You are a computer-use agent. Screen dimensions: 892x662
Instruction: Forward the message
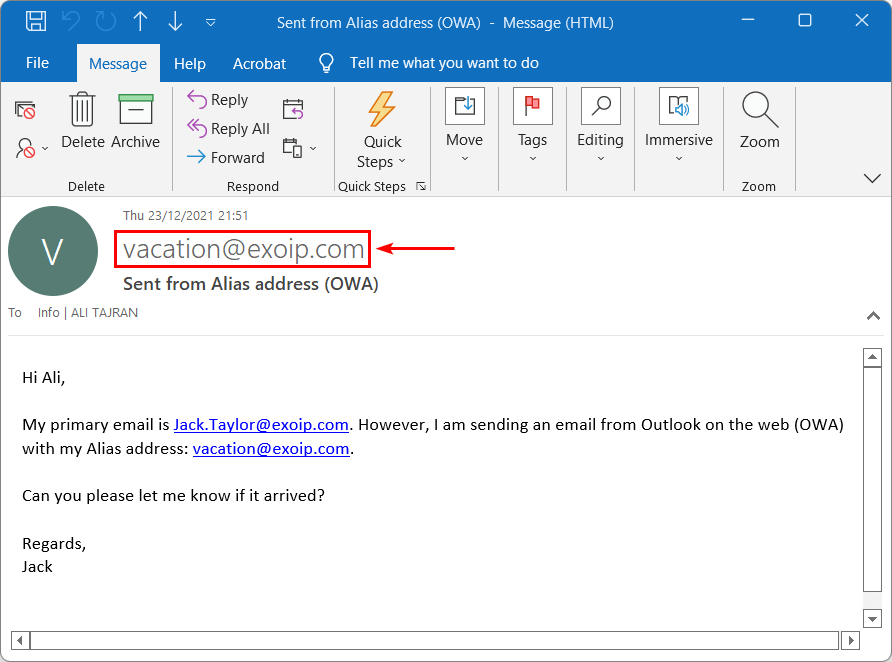tap(226, 158)
